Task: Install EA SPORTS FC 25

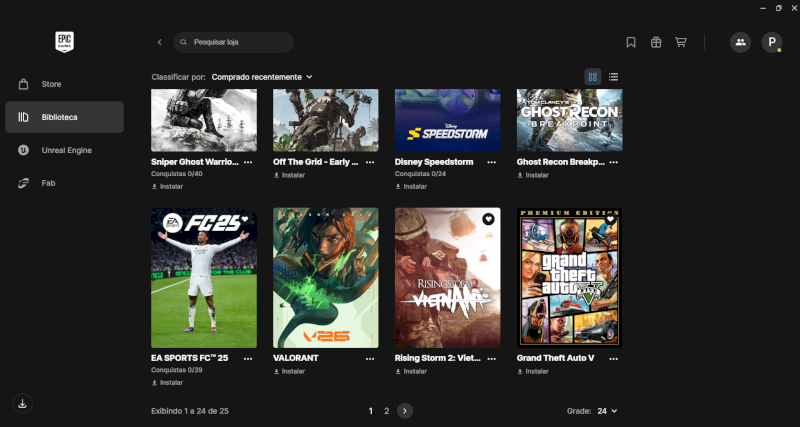Action: tap(167, 383)
